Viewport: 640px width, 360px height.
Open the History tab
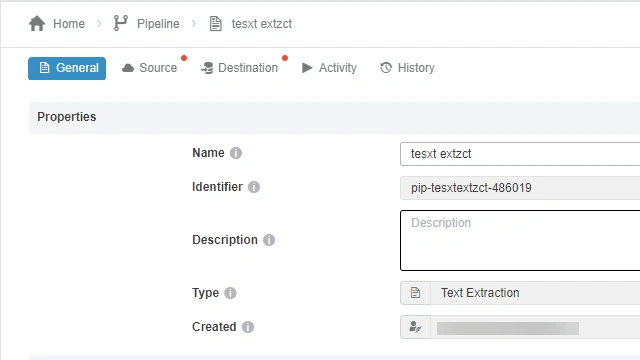click(407, 68)
